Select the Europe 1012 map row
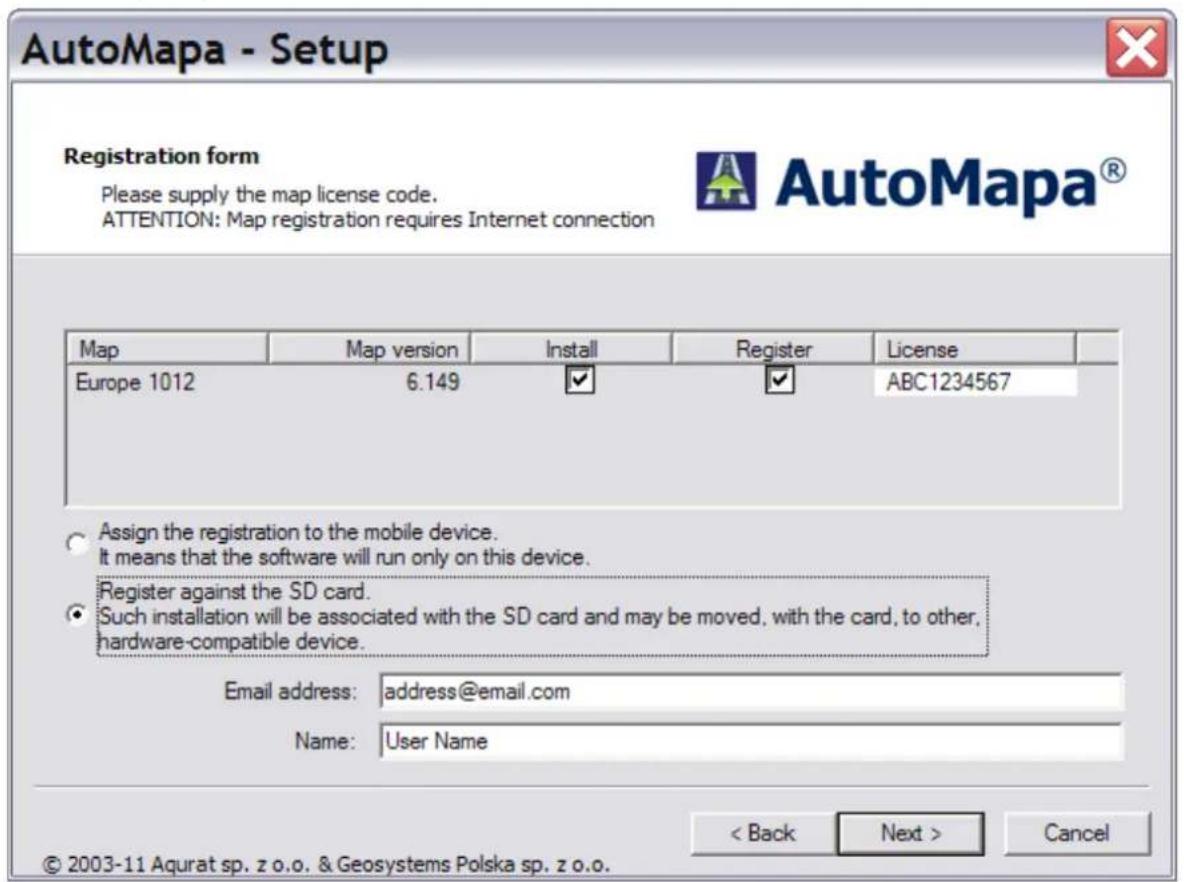This screenshot has height=882, width=1184. coord(592,381)
